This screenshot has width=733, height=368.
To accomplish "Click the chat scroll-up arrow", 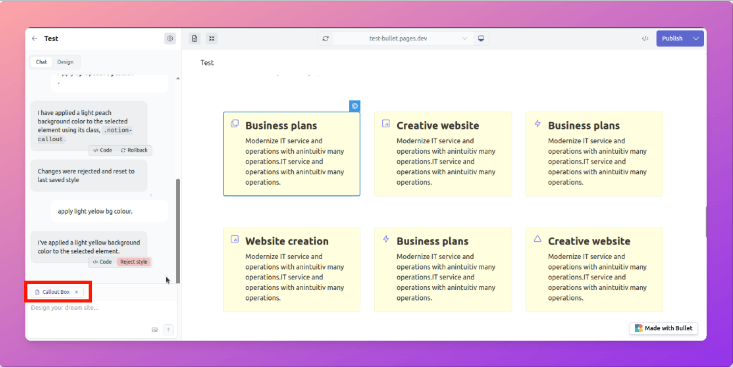I will click(x=178, y=79).
